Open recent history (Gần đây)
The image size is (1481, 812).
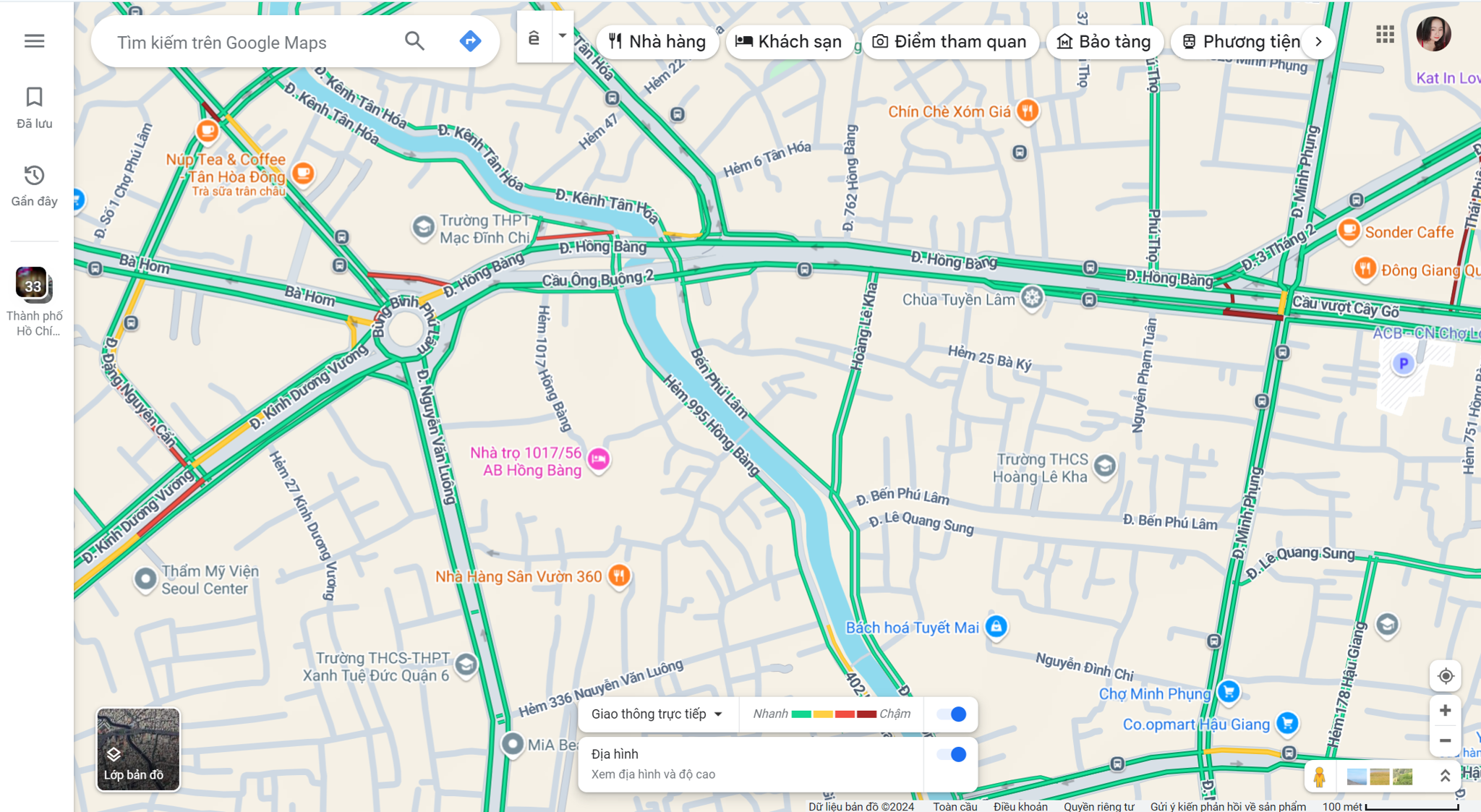click(x=34, y=186)
